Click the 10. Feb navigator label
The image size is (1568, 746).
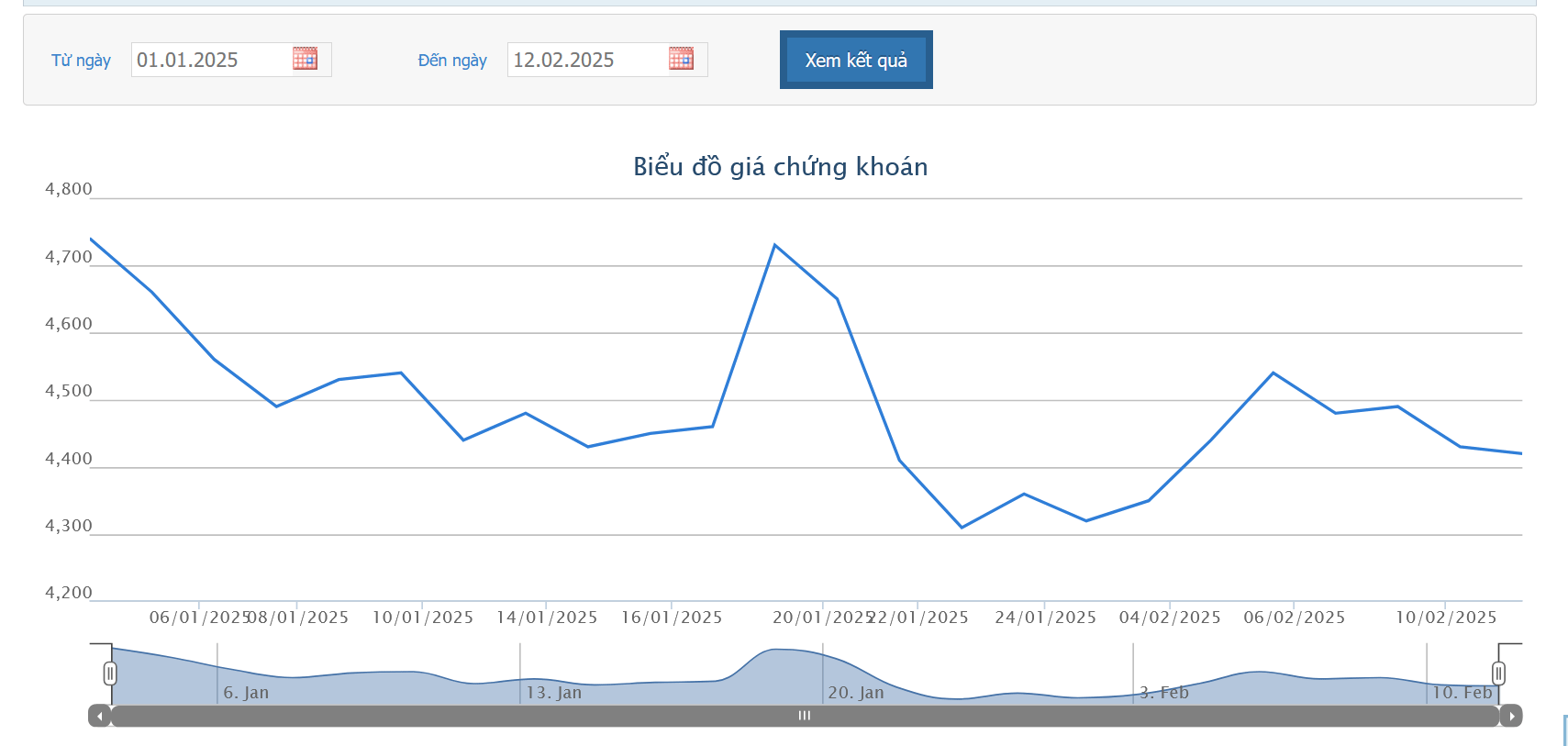pos(1462,693)
